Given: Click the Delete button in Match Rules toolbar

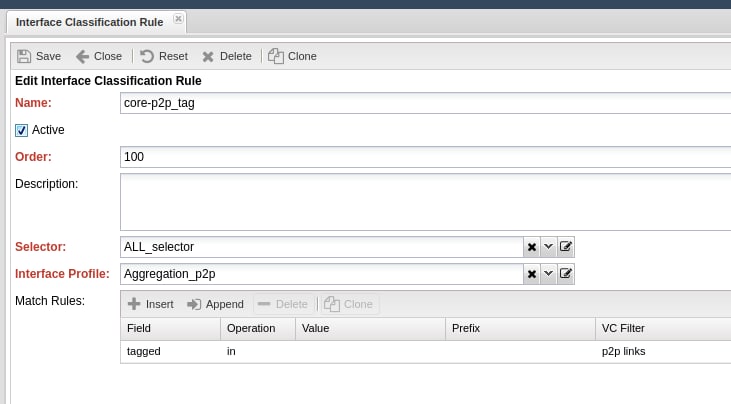Looking at the screenshot, I should (283, 304).
